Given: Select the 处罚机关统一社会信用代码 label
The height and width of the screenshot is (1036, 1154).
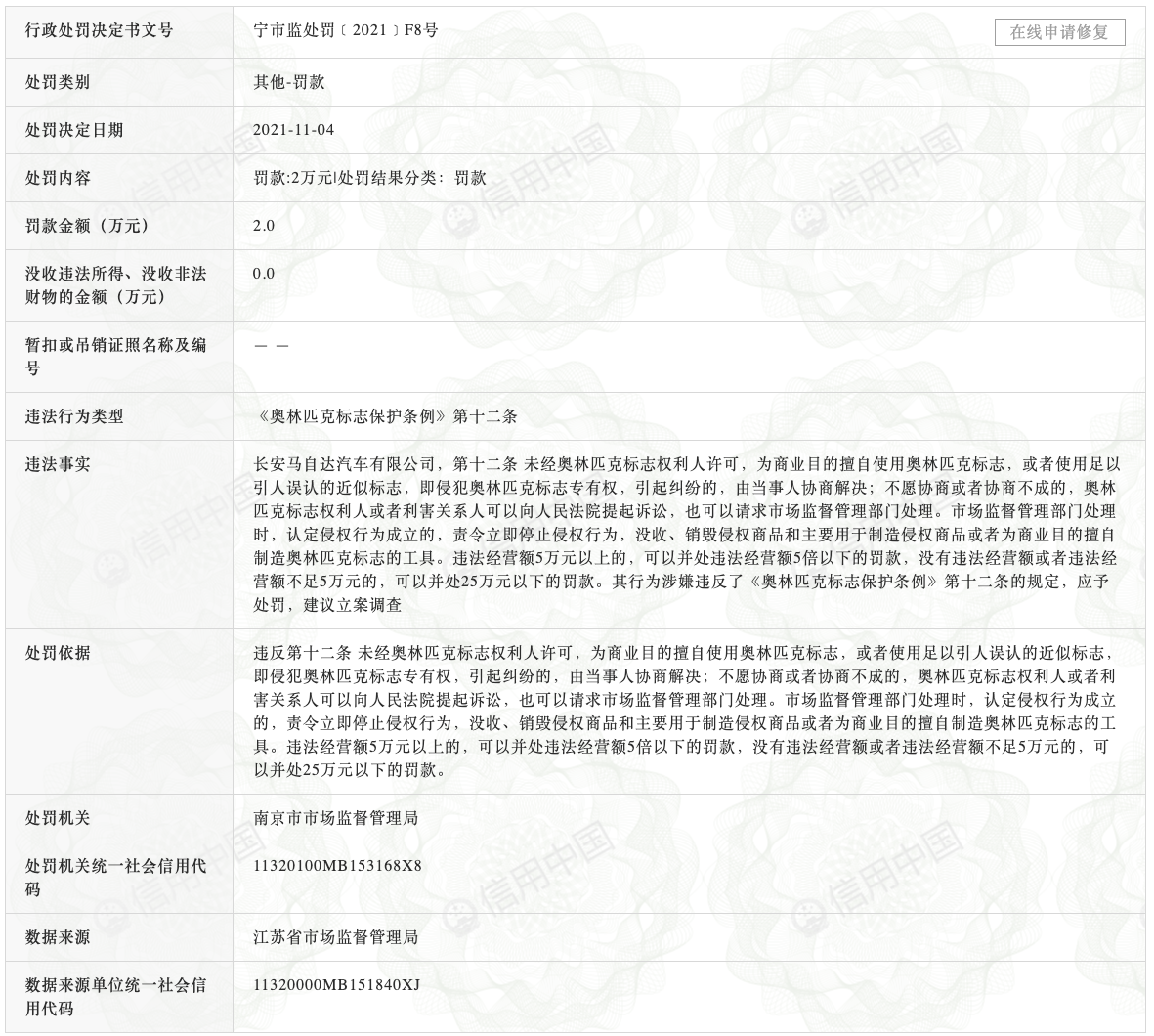Looking at the screenshot, I should 115,877.
